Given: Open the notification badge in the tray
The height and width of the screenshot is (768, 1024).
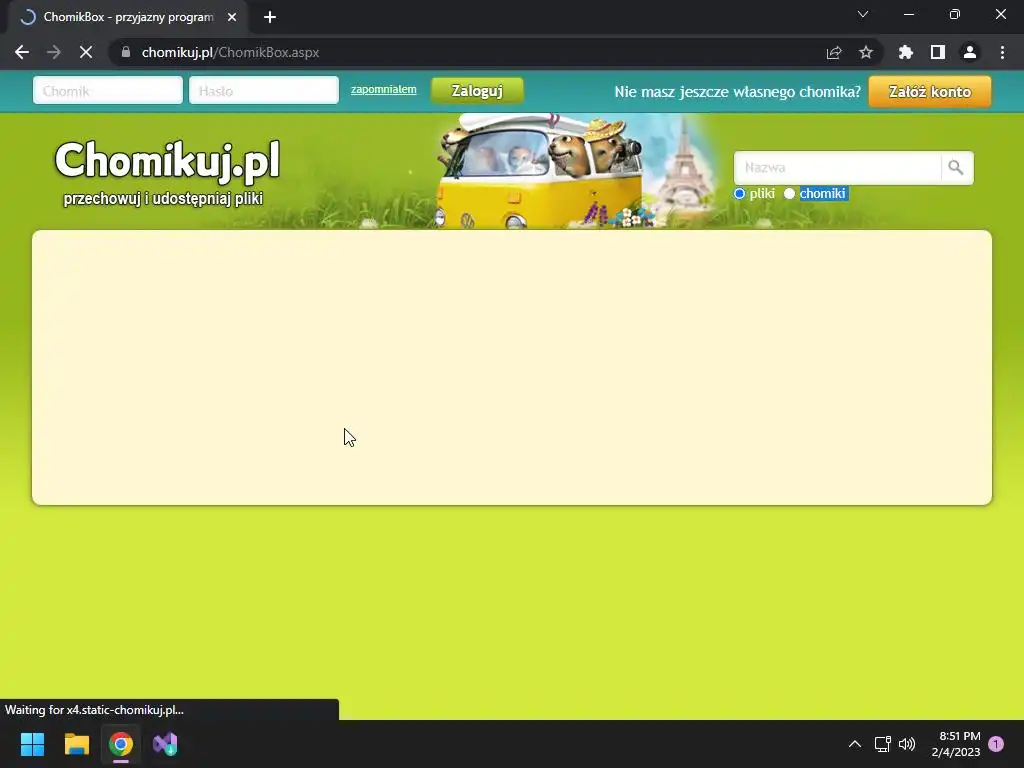Looking at the screenshot, I should coord(996,744).
